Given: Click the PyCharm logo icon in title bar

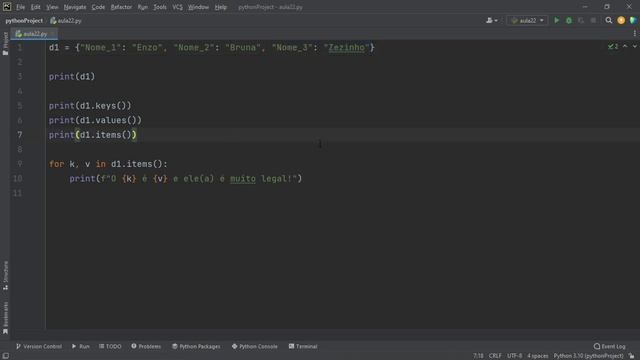Looking at the screenshot, I should click(x=7, y=7).
